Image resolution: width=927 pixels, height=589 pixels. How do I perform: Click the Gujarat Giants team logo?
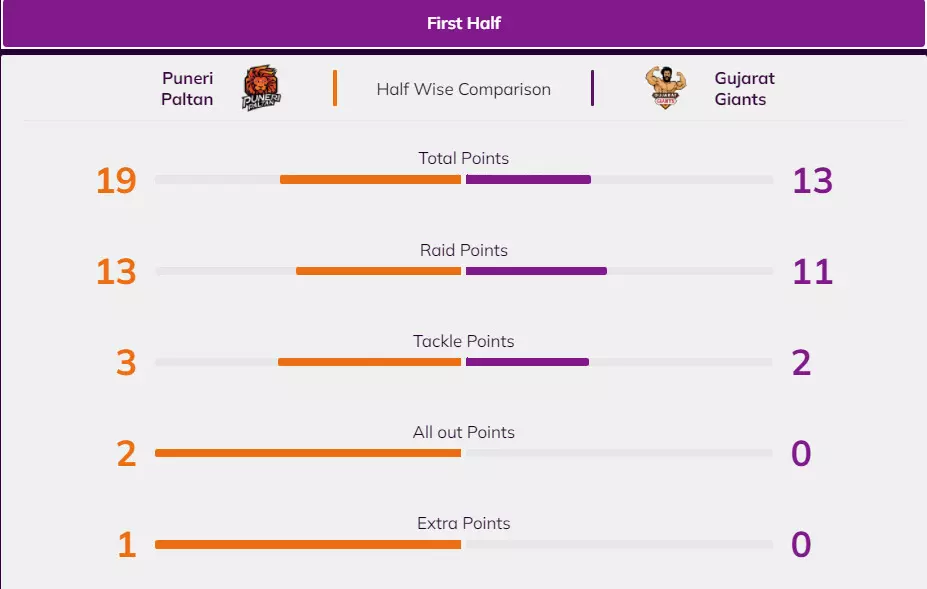[x=665, y=88]
